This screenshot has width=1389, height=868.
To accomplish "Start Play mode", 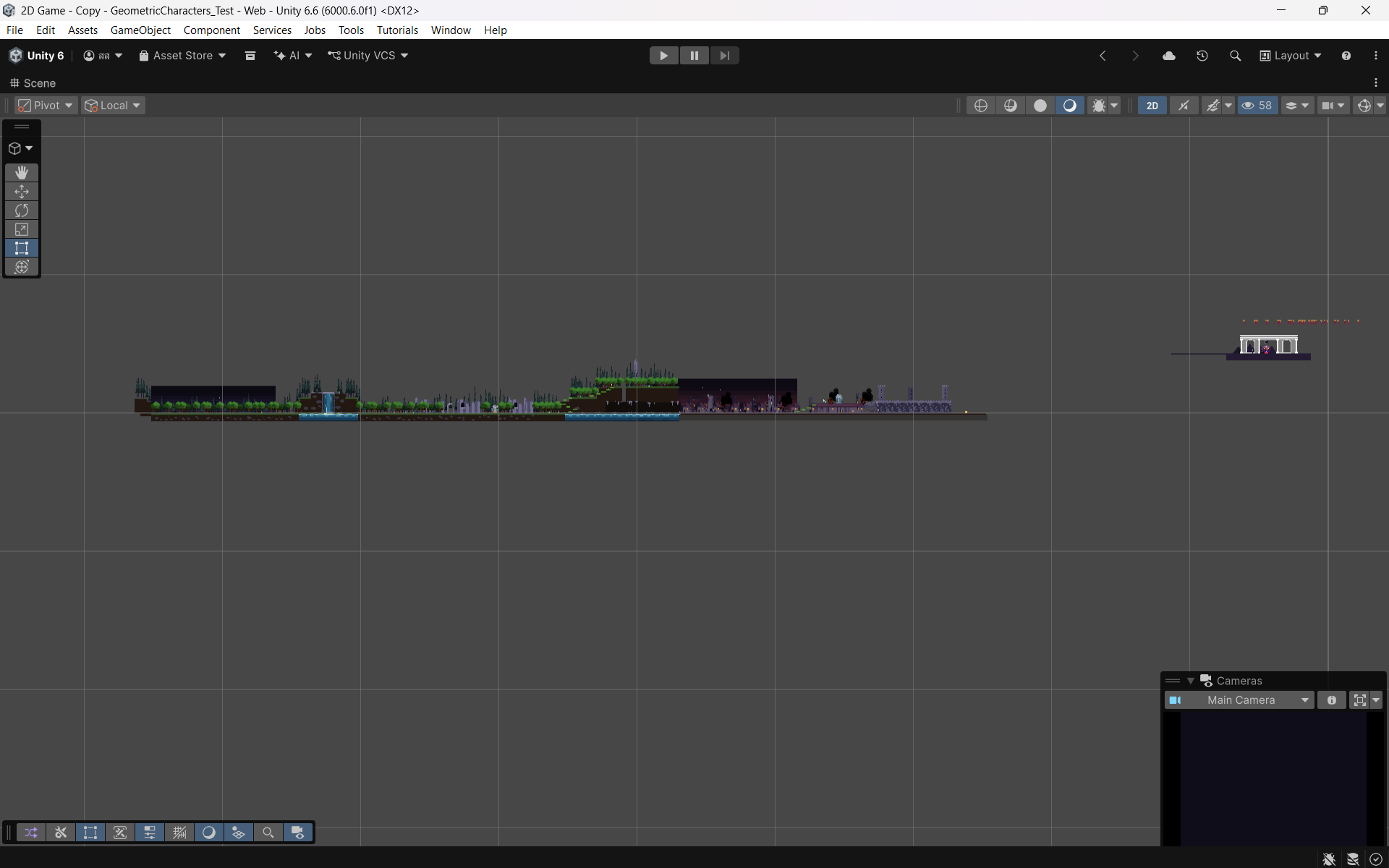I will click(x=663, y=56).
